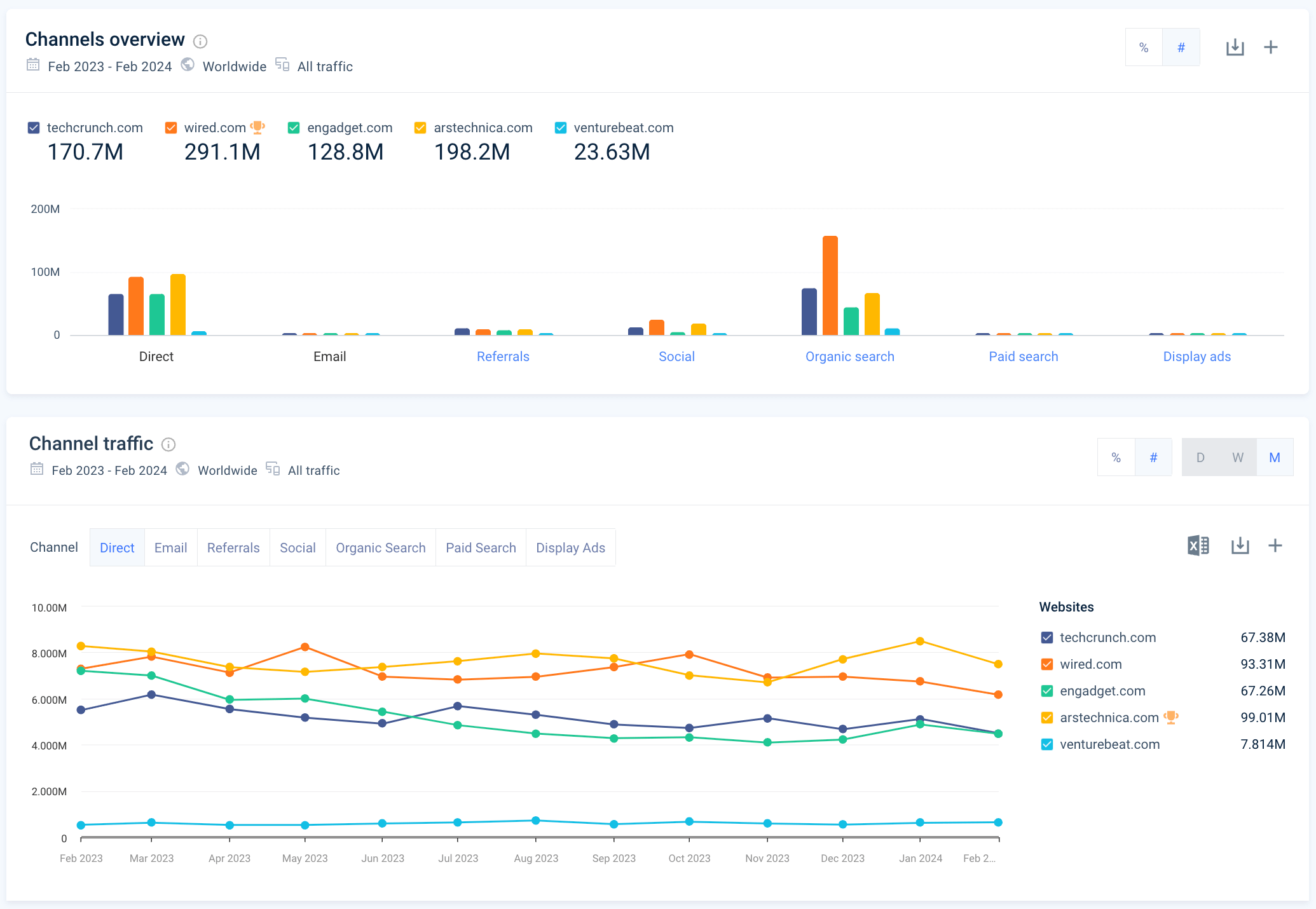The image size is (1316, 909).
Task: Select the Organic Search tab in Channel traffic
Action: (380, 548)
